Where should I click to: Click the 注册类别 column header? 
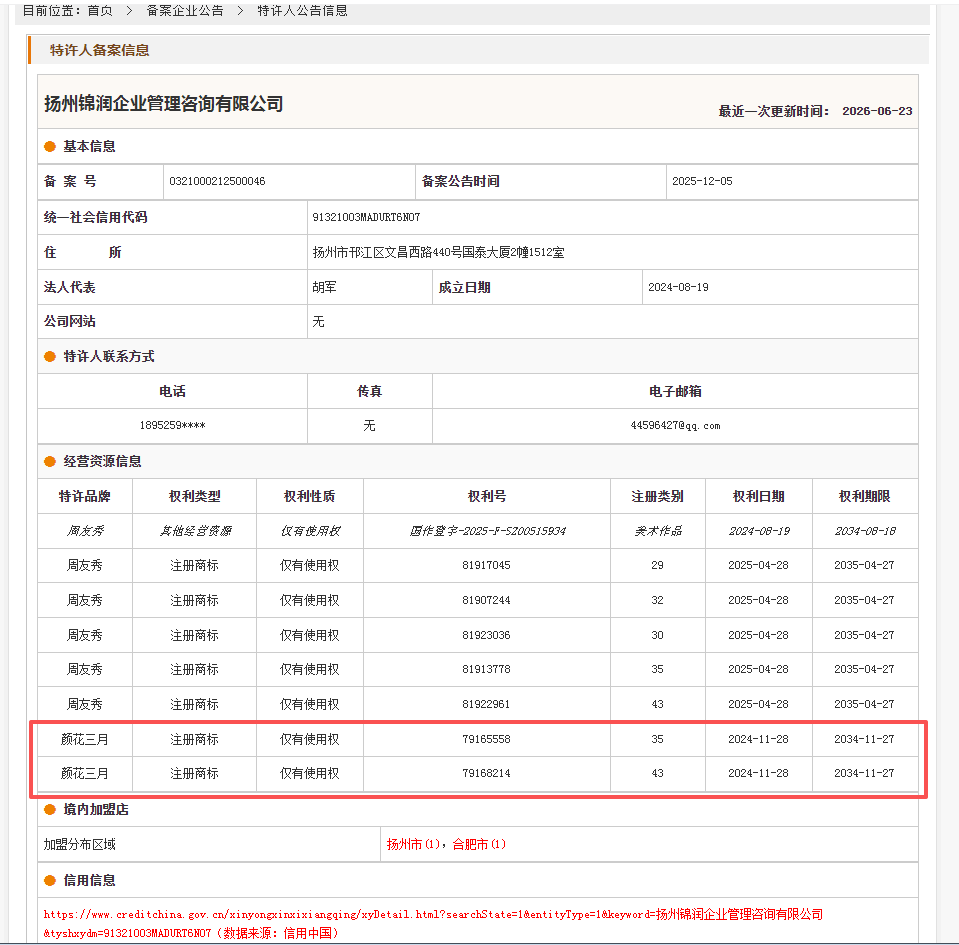coord(657,496)
